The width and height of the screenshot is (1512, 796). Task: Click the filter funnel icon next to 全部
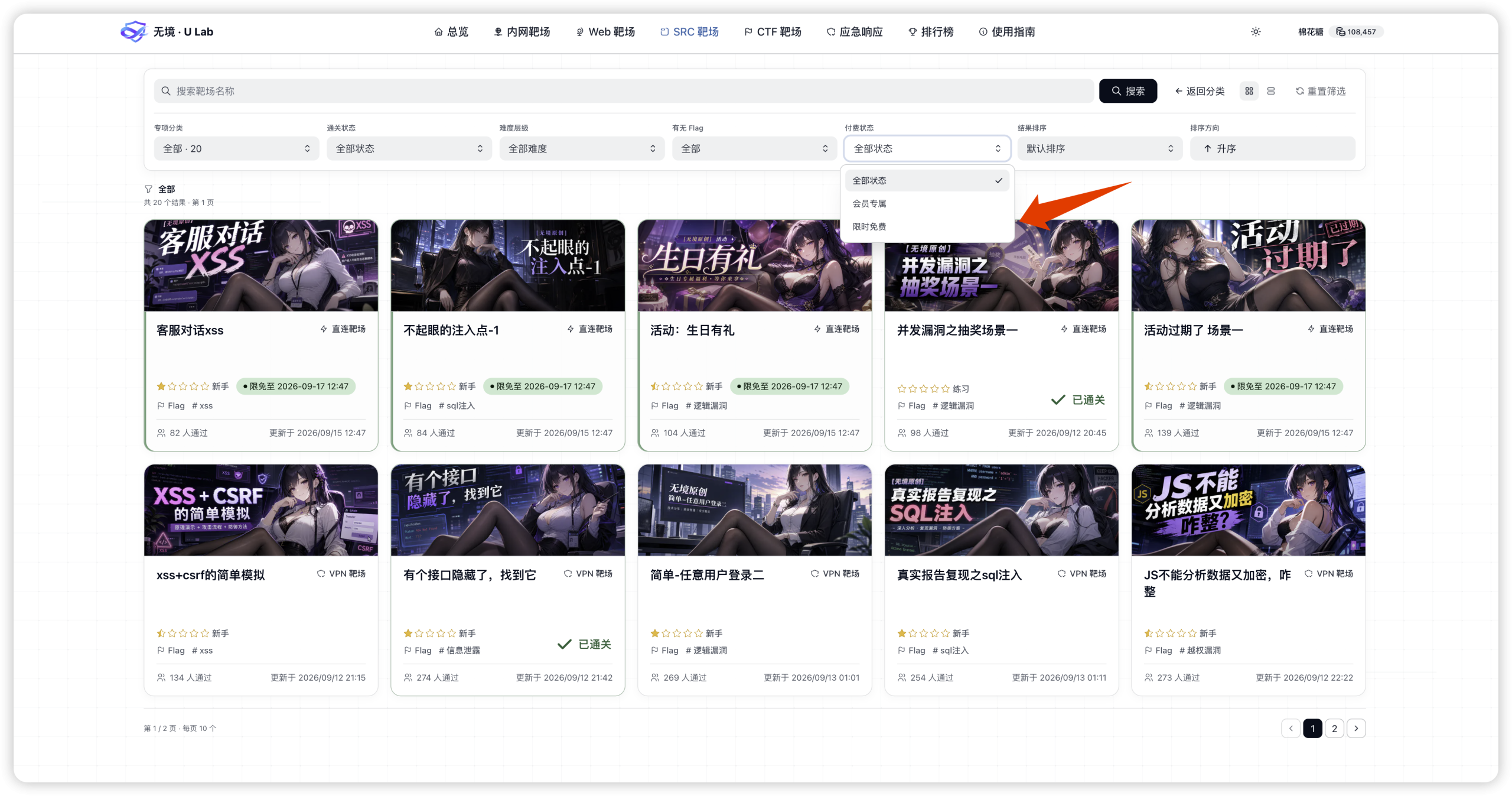(148, 189)
